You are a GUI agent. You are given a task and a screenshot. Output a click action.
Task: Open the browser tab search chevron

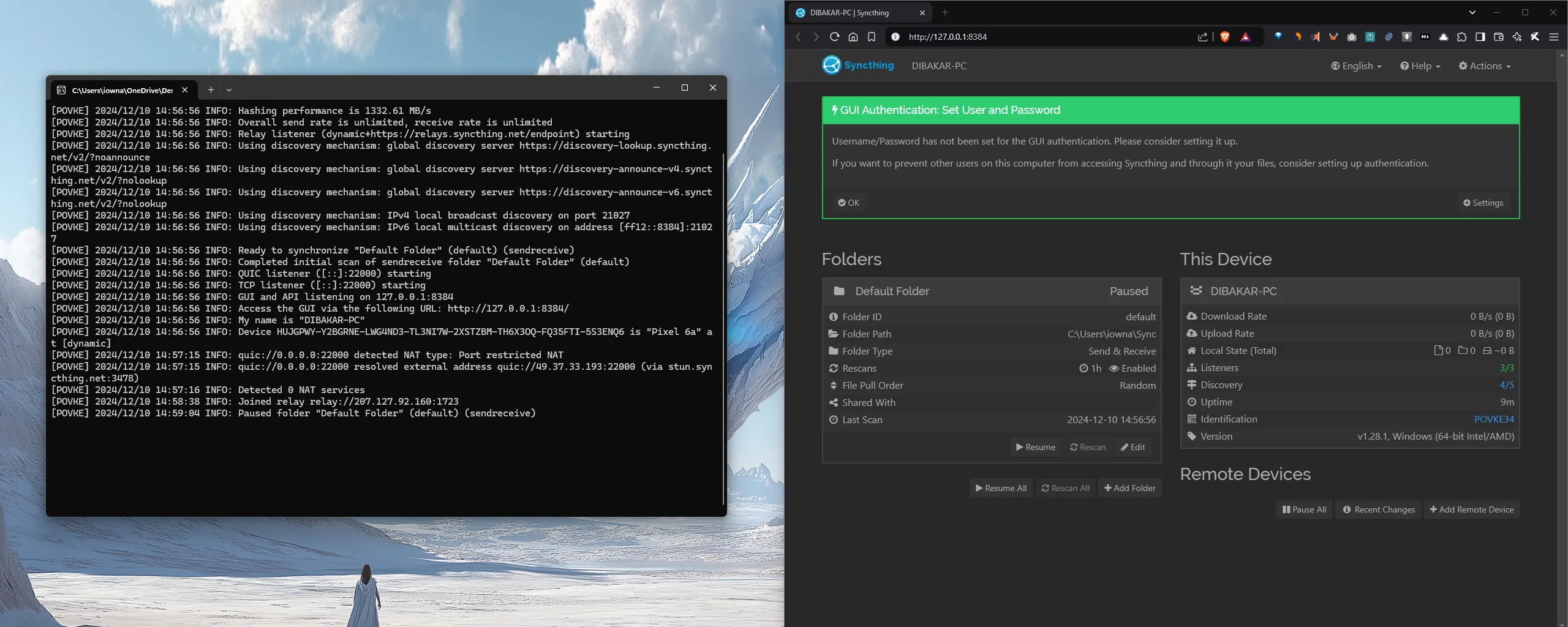tap(1472, 12)
